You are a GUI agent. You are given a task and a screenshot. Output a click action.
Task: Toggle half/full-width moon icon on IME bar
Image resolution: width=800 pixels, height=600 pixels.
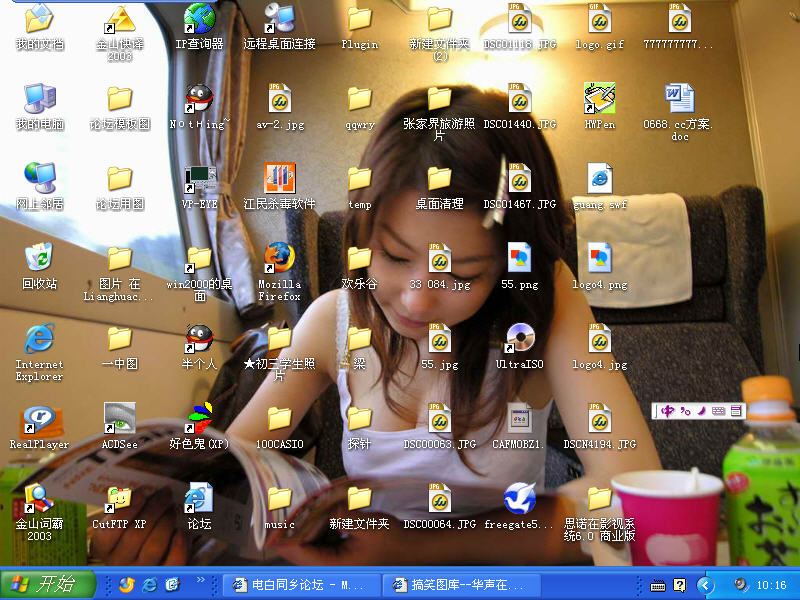(x=702, y=411)
